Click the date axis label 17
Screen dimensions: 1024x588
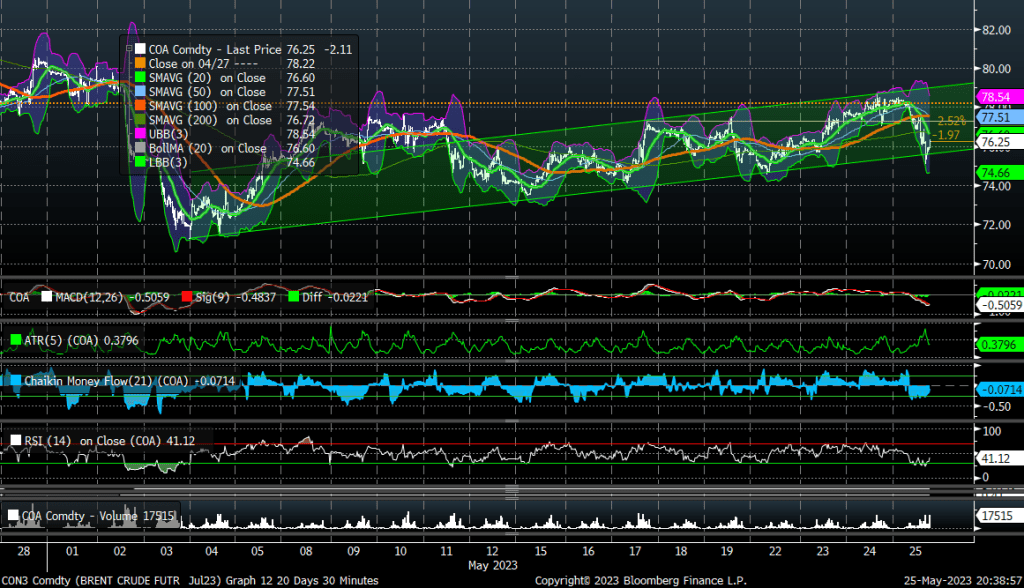tap(635, 551)
